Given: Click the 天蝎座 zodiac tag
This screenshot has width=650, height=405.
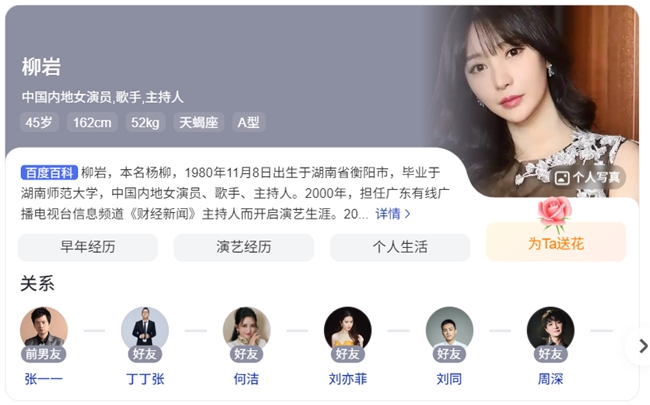Looking at the screenshot, I should tap(199, 122).
